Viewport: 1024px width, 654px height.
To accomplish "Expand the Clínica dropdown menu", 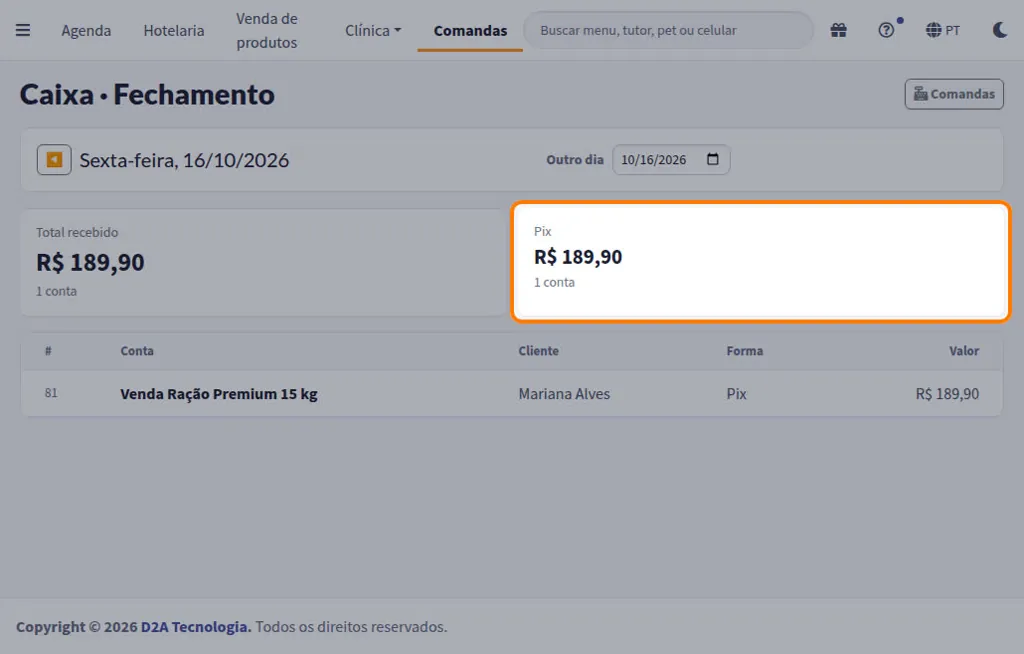I will click(373, 31).
